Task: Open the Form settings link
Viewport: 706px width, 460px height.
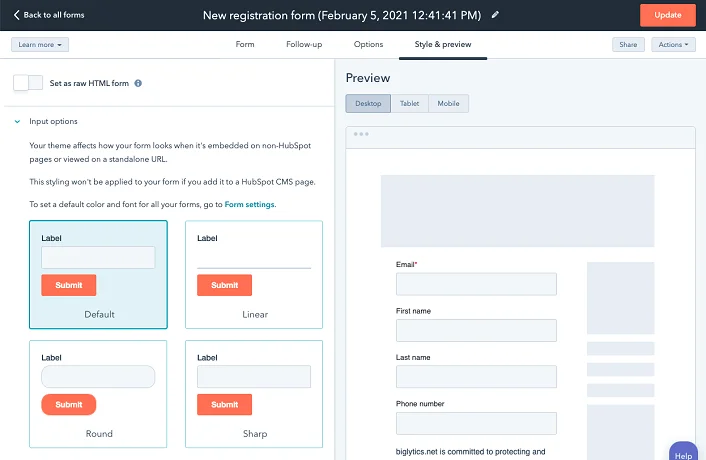Action: pyautogui.click(x=249, y=204)
